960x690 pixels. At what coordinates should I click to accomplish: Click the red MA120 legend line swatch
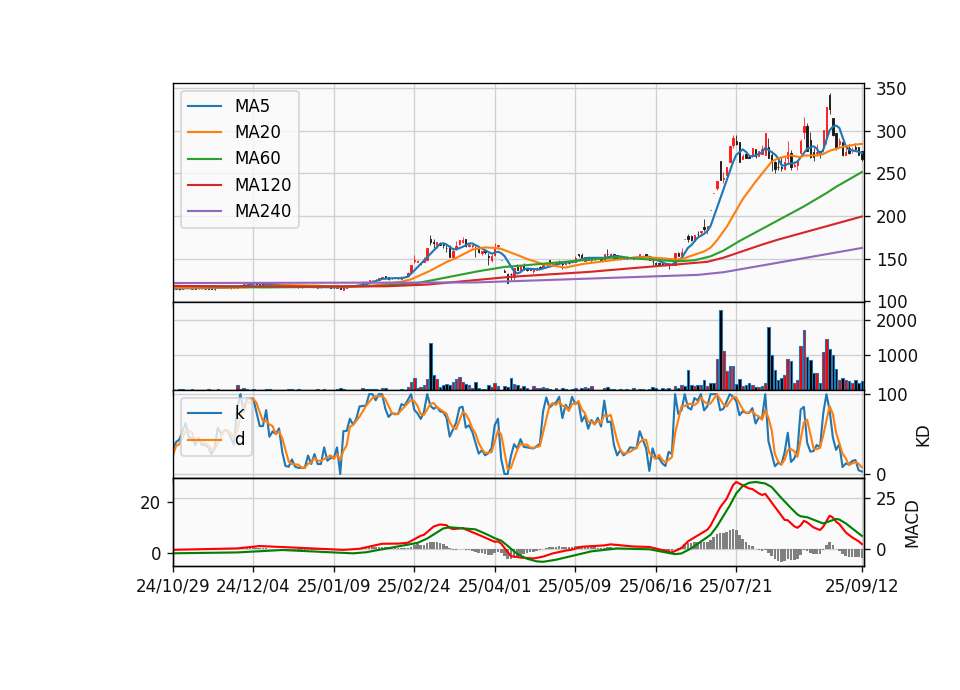click(x=205, y=185)
